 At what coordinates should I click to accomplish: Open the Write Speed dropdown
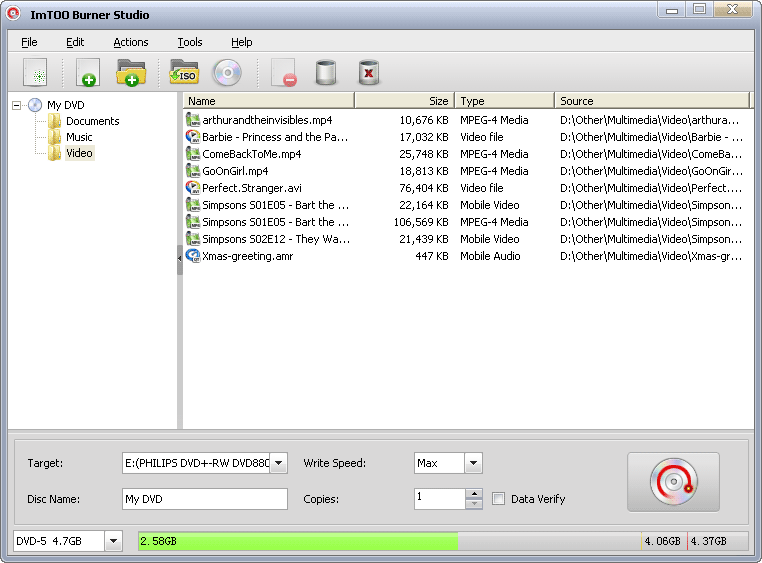click(473, 463)
